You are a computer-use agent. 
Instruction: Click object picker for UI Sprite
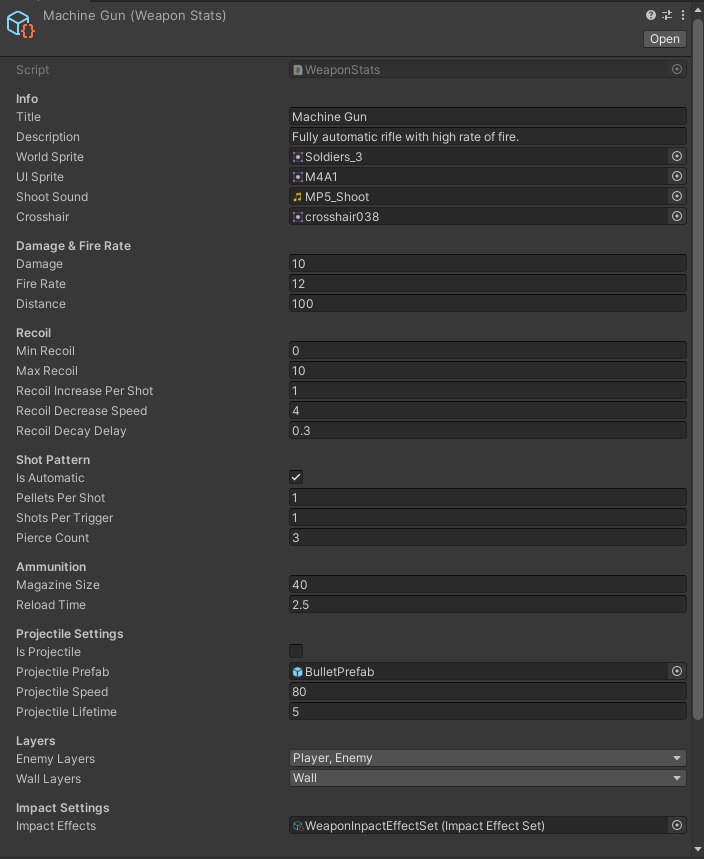pyautogui.click(x=677, y=177)
